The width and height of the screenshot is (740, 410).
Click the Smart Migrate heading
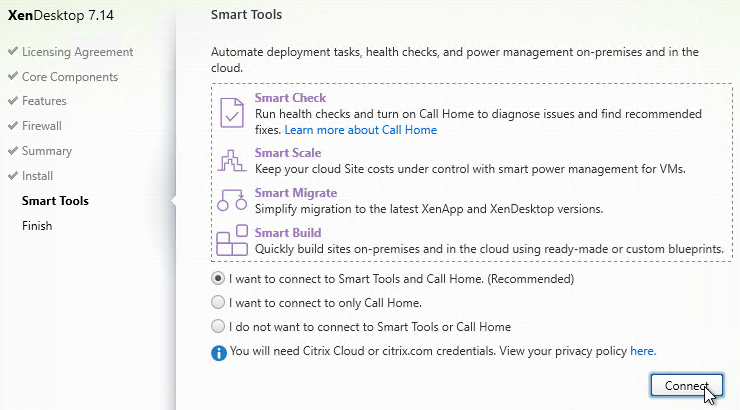(x=296, y=193)
